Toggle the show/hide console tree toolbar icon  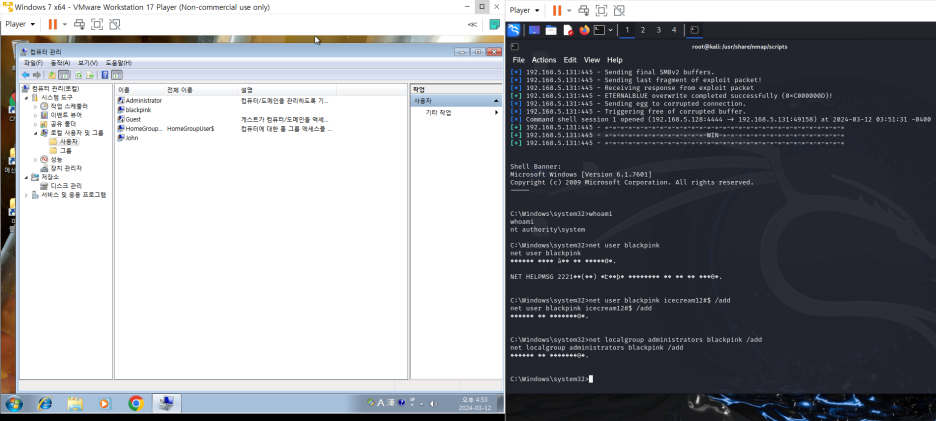pos(64,75)
